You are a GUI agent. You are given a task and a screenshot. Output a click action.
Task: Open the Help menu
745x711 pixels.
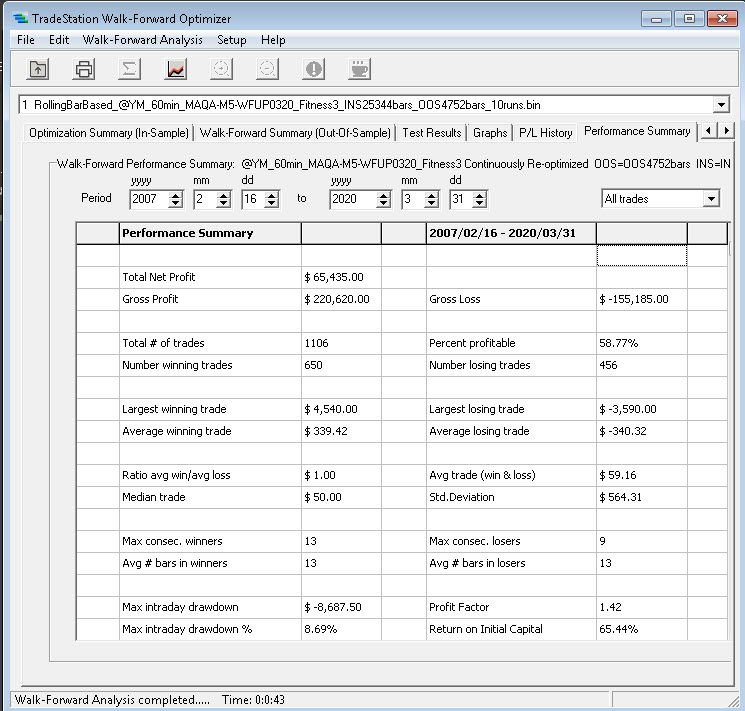[x=273, y=40]
